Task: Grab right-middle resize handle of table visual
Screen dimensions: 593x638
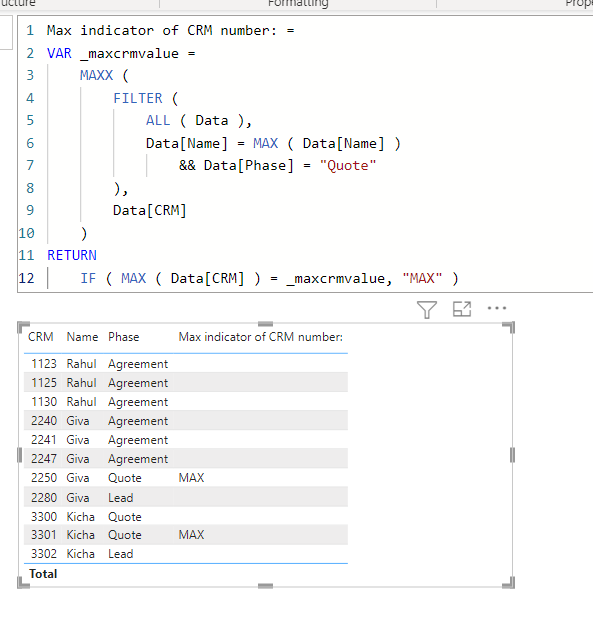Action: coord(512,455)
